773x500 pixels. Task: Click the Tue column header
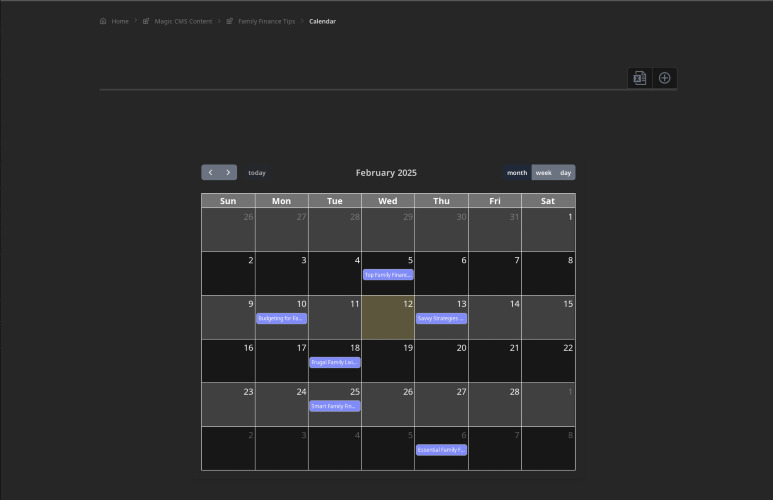click(x=335, y=201)
